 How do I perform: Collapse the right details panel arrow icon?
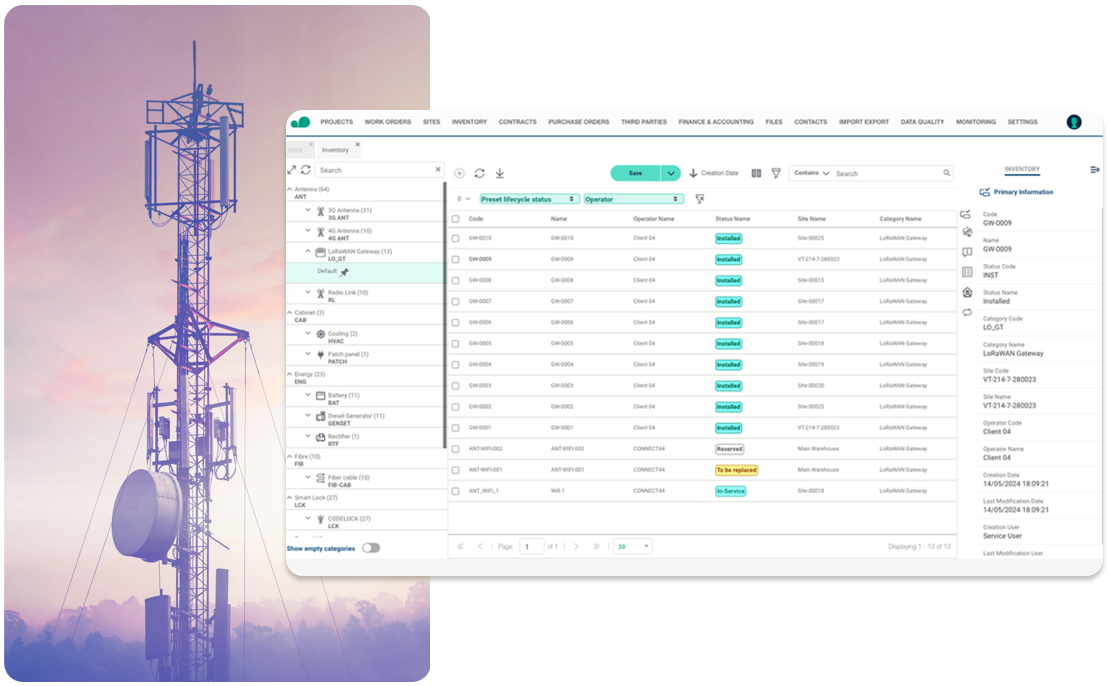1095,170
